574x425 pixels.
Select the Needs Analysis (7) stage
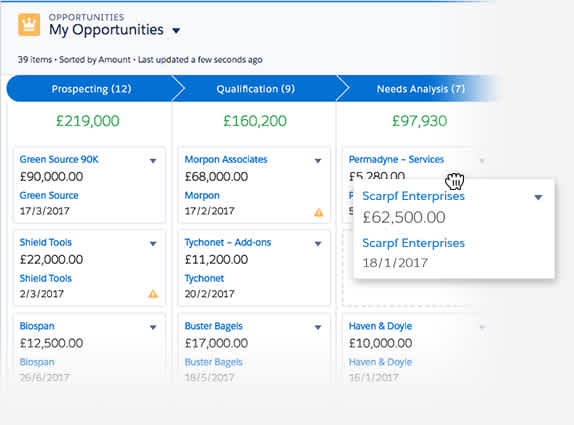[x=421, y=89]
